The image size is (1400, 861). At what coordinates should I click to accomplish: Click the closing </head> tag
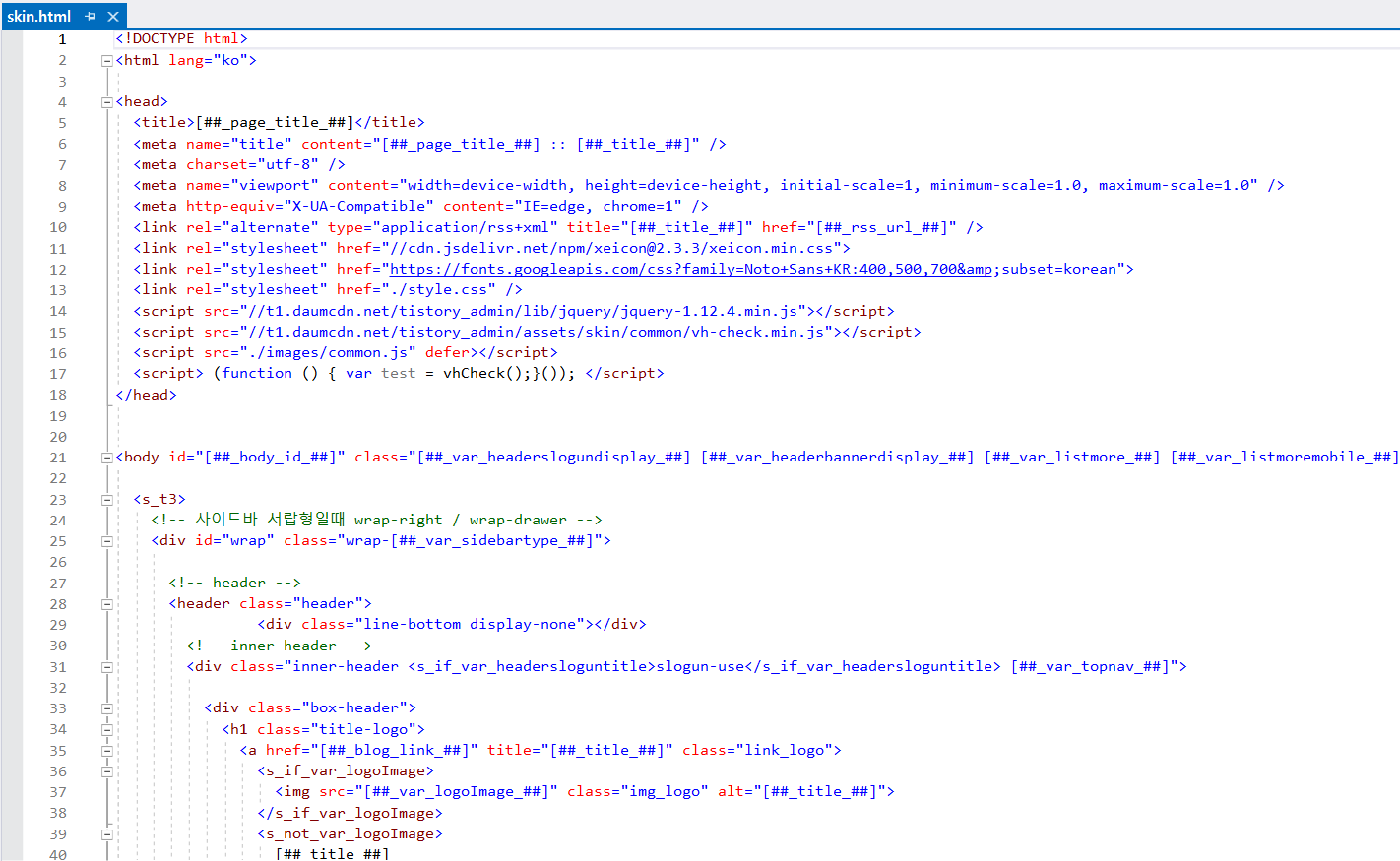point(146,395)
